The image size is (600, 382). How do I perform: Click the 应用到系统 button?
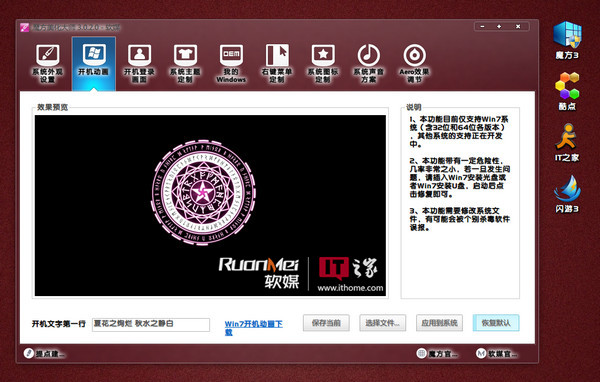point(439,323)
